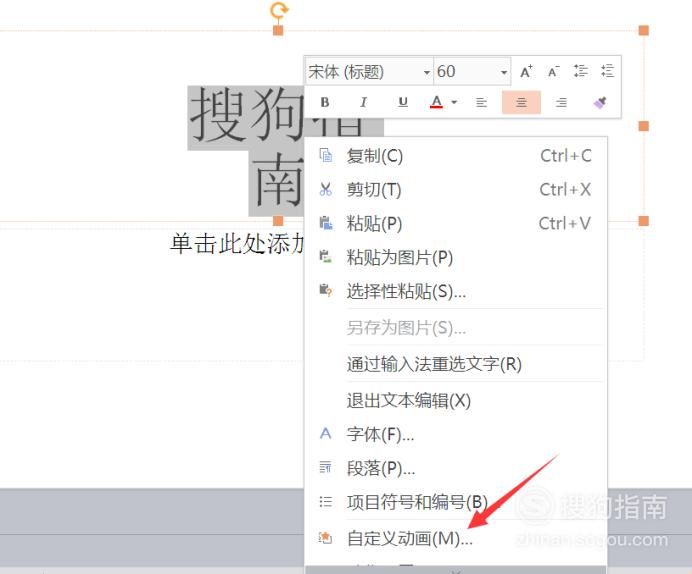Choose 退出文本编辑(X) from context menu

click(455, 401)
